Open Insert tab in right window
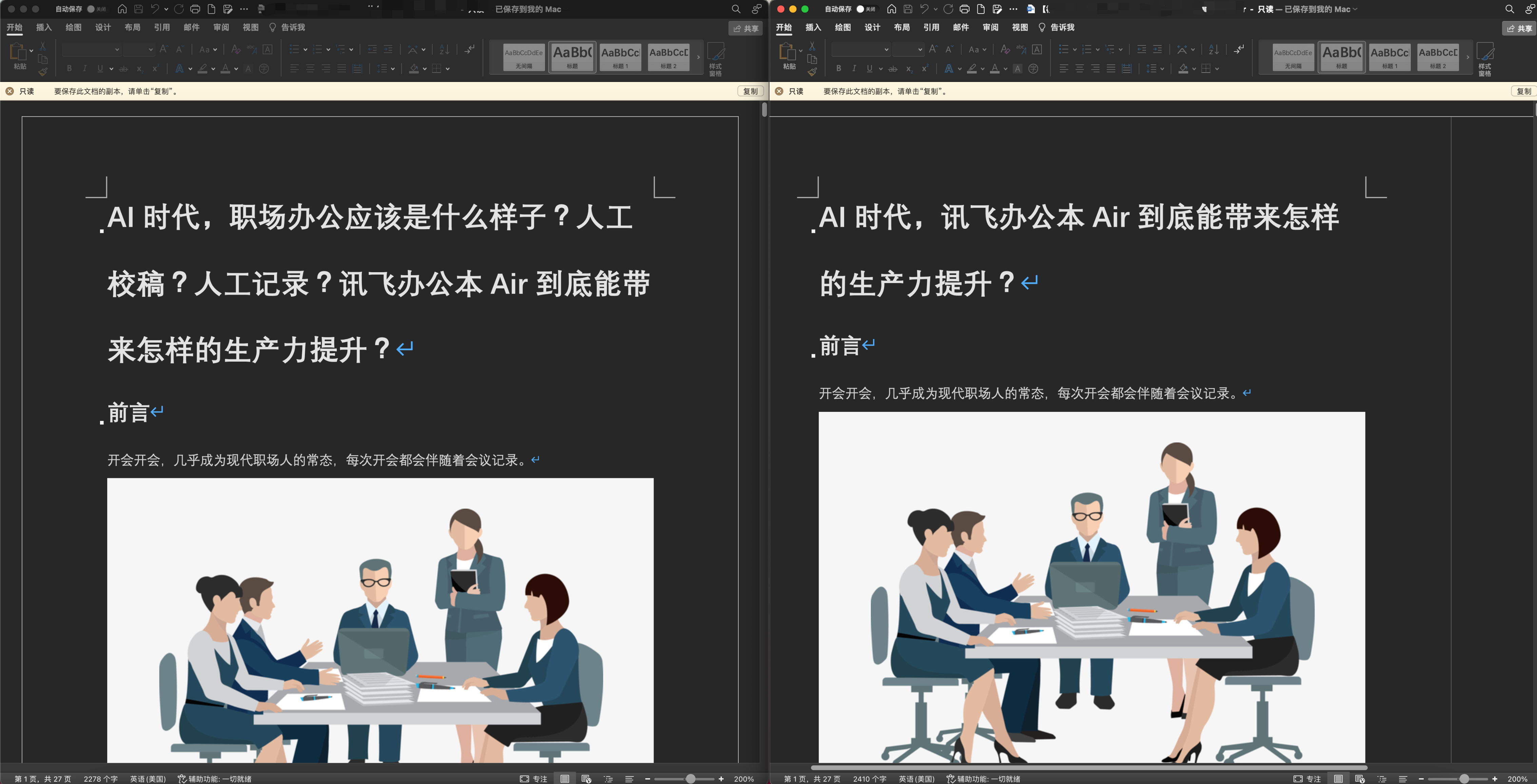 (813, 27)
